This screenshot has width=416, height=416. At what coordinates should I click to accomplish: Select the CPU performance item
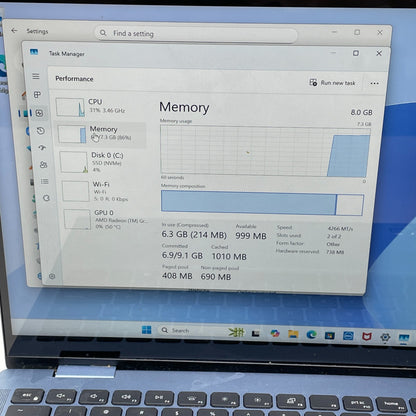coord(99,106)
